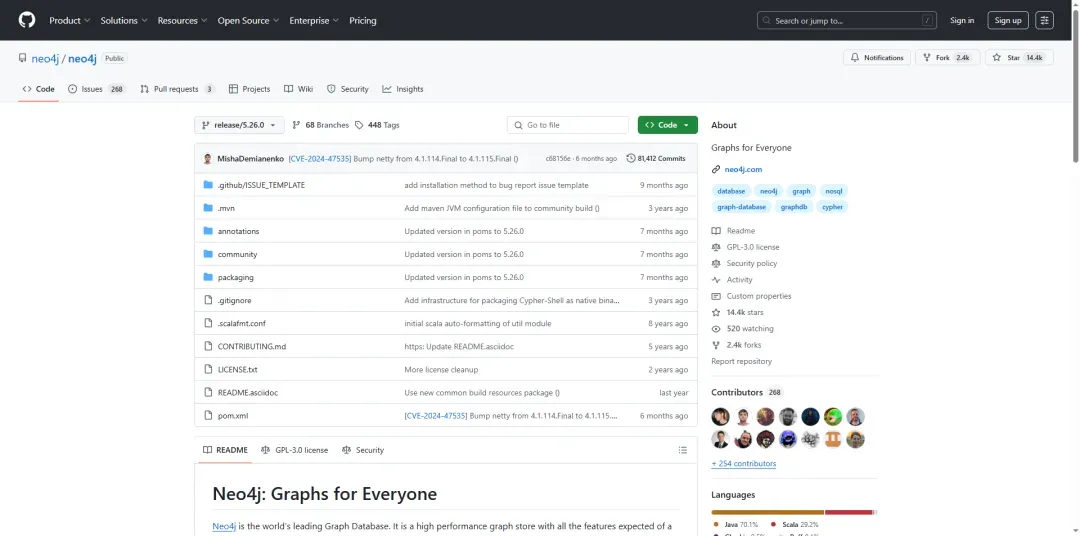
Task: Click the graph-database topic tag
Action: point(741,207)
